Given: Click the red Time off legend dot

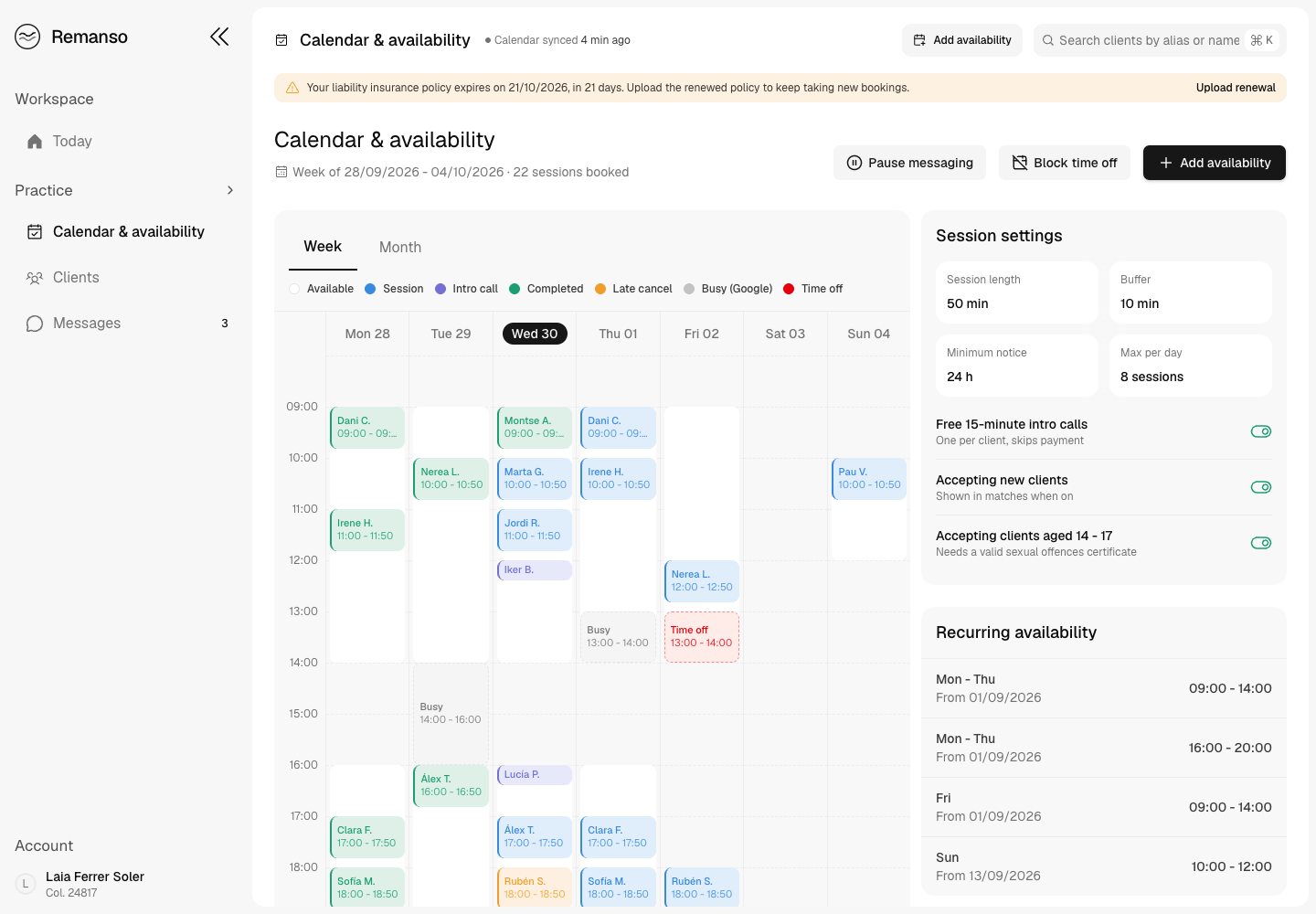Looking at the screenshot, I should 789,289.
